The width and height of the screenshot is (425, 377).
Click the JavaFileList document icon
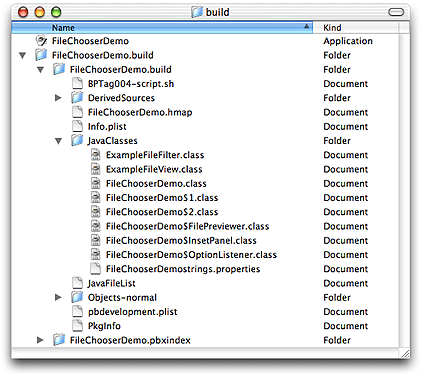coord(77,283)
